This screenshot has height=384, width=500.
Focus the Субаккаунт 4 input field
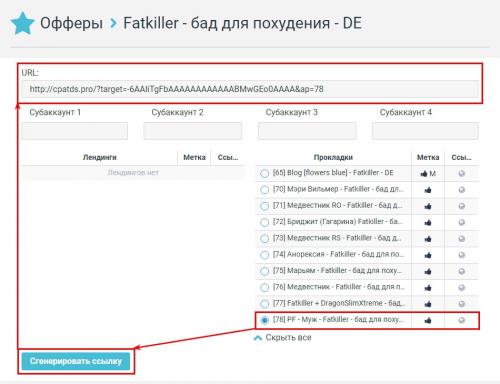pos(425,131)
